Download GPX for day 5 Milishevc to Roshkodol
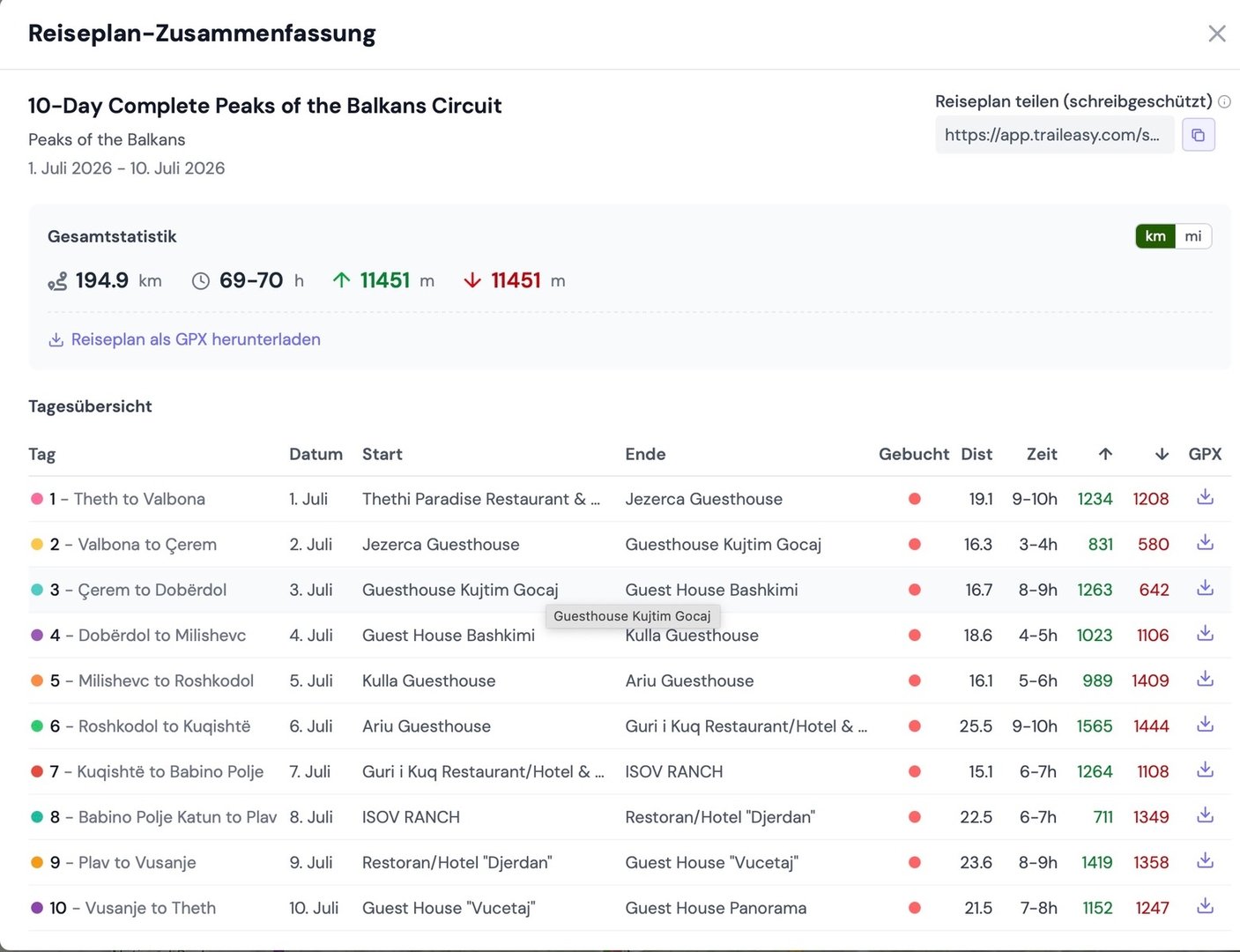 (1205, 679)
